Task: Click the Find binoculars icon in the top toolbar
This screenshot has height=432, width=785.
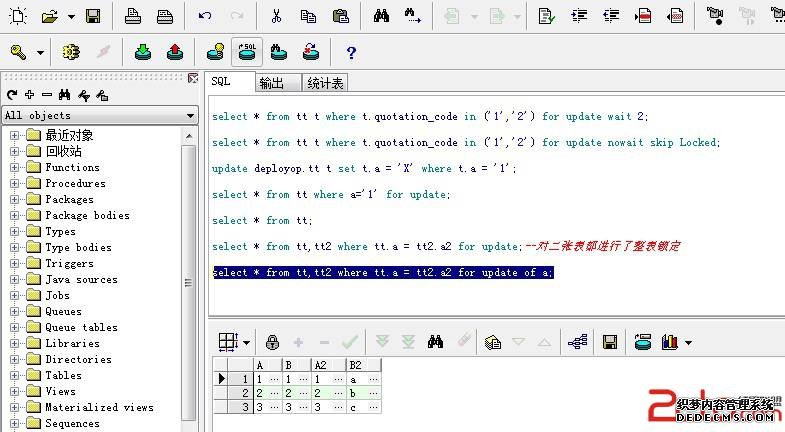Action: tap(381, 16)
